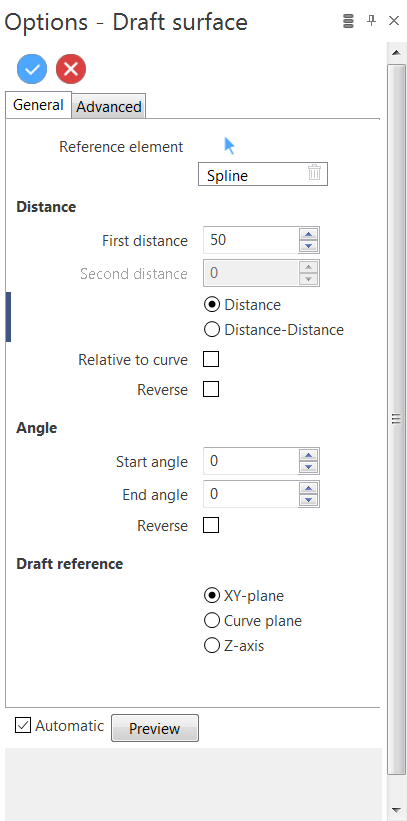Viewport: 407px width, 821px height.
Task: Toggle the Automatic checkbox
Action: point(23,725)
